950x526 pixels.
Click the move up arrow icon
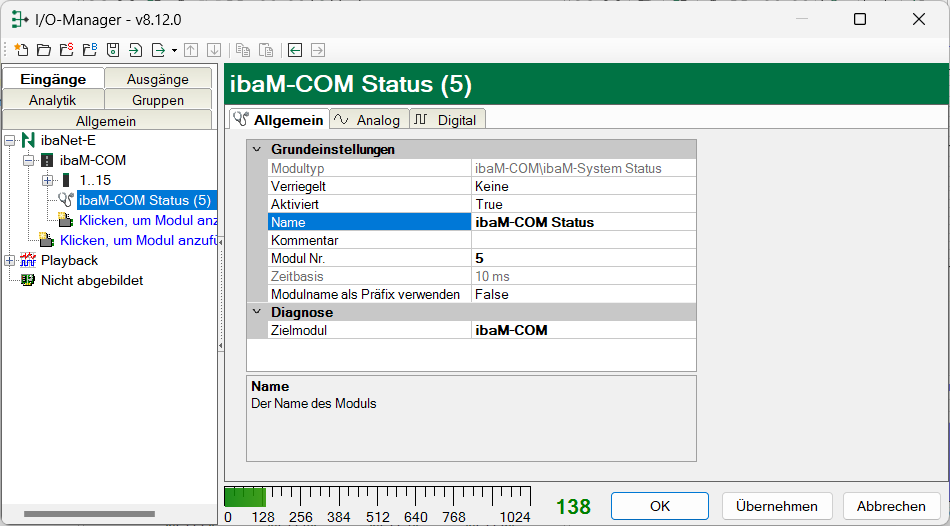(x=191, y=50)
